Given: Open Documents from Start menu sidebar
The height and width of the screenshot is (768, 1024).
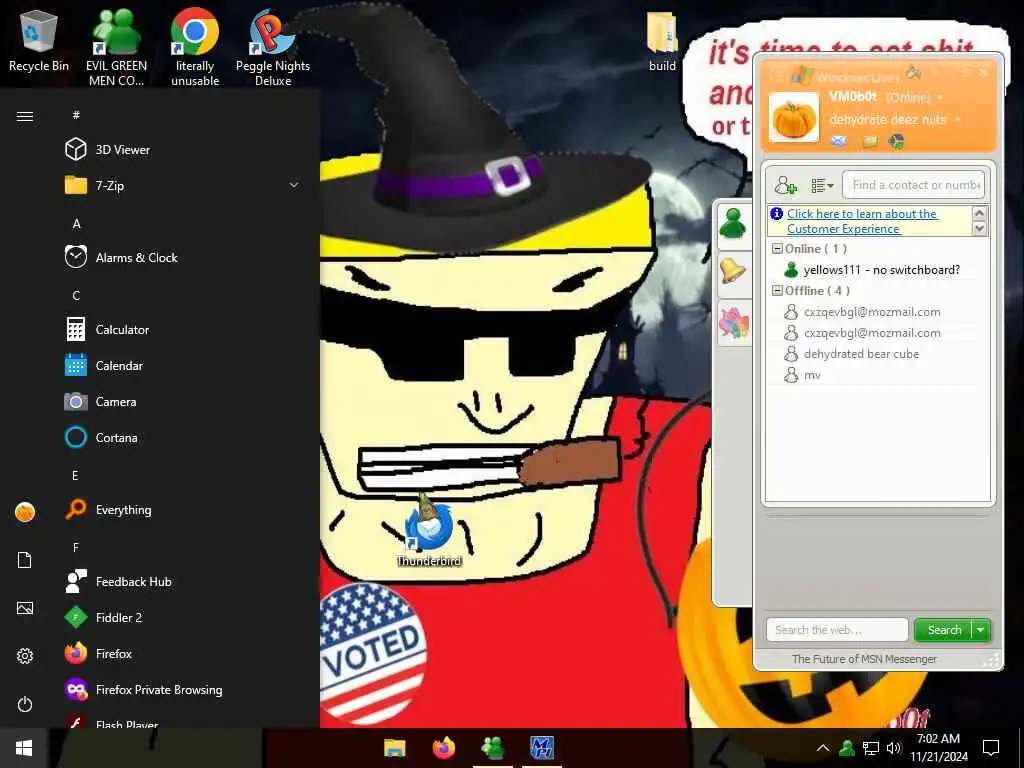Looking at the screenshot, I should 25,560.
